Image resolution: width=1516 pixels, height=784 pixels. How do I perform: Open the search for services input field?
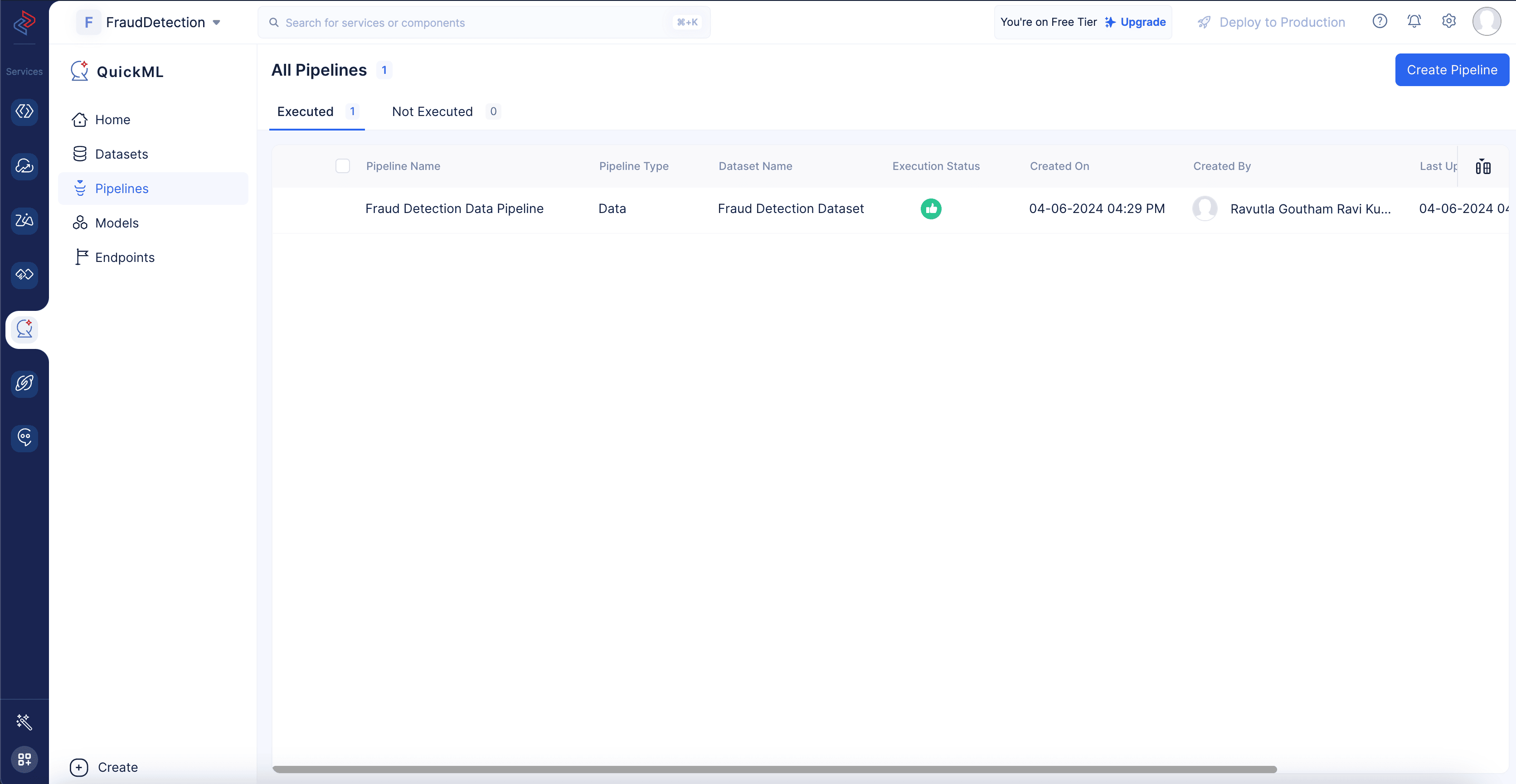[484, 22]
